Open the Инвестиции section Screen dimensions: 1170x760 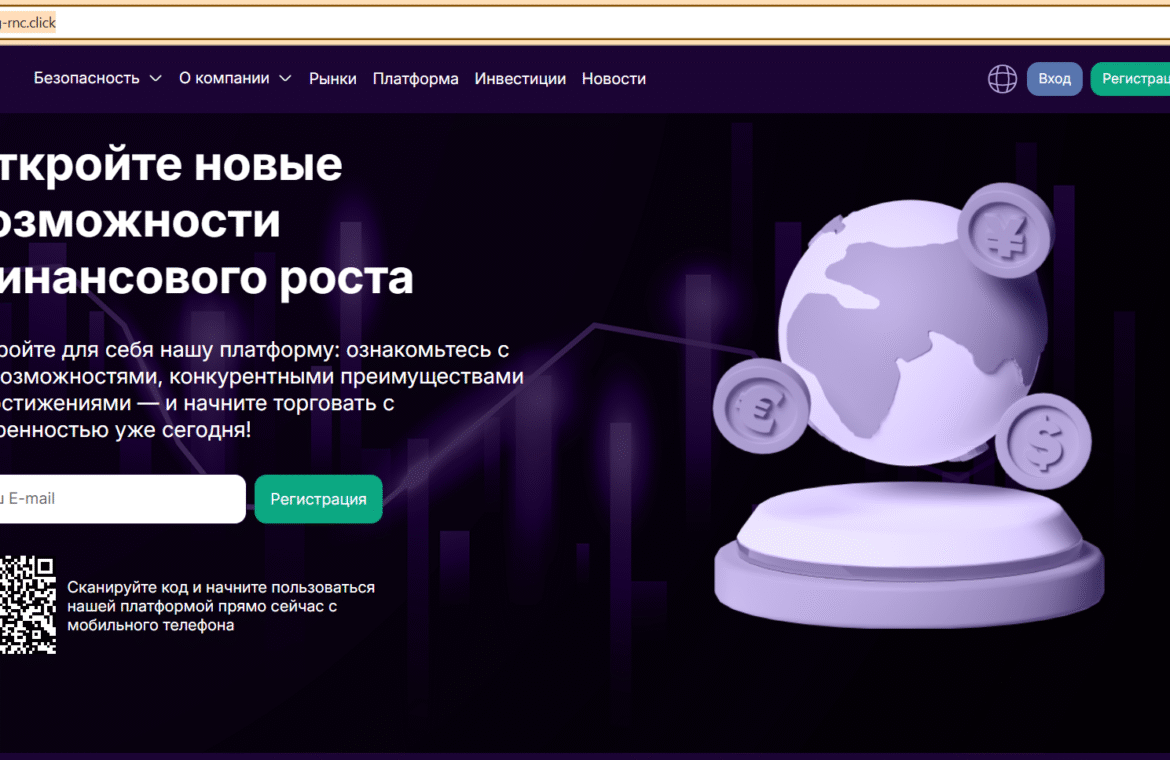click(520, 79)
